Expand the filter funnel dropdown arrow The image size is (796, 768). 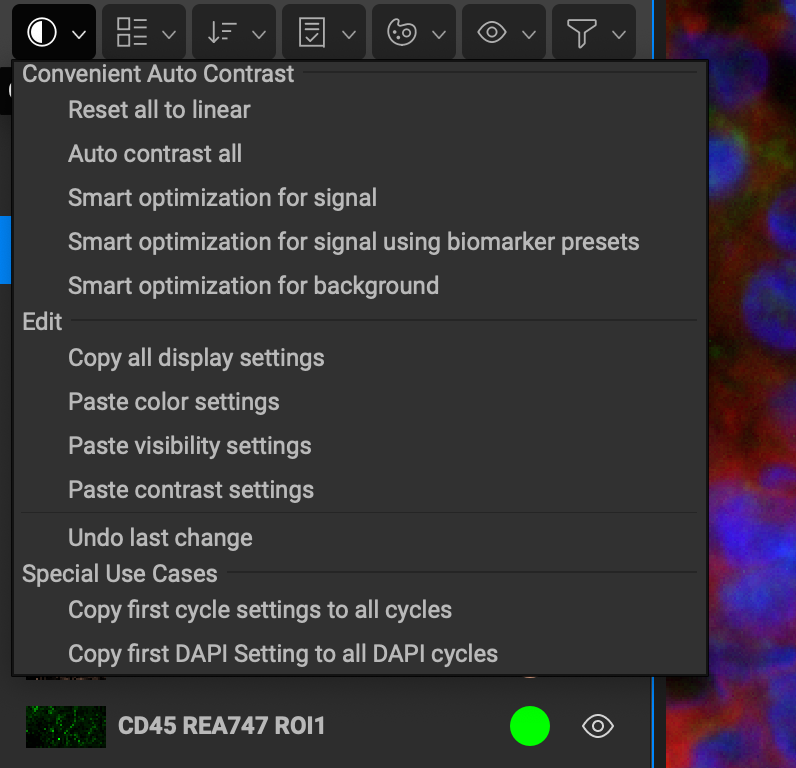[x=619, y=35]
